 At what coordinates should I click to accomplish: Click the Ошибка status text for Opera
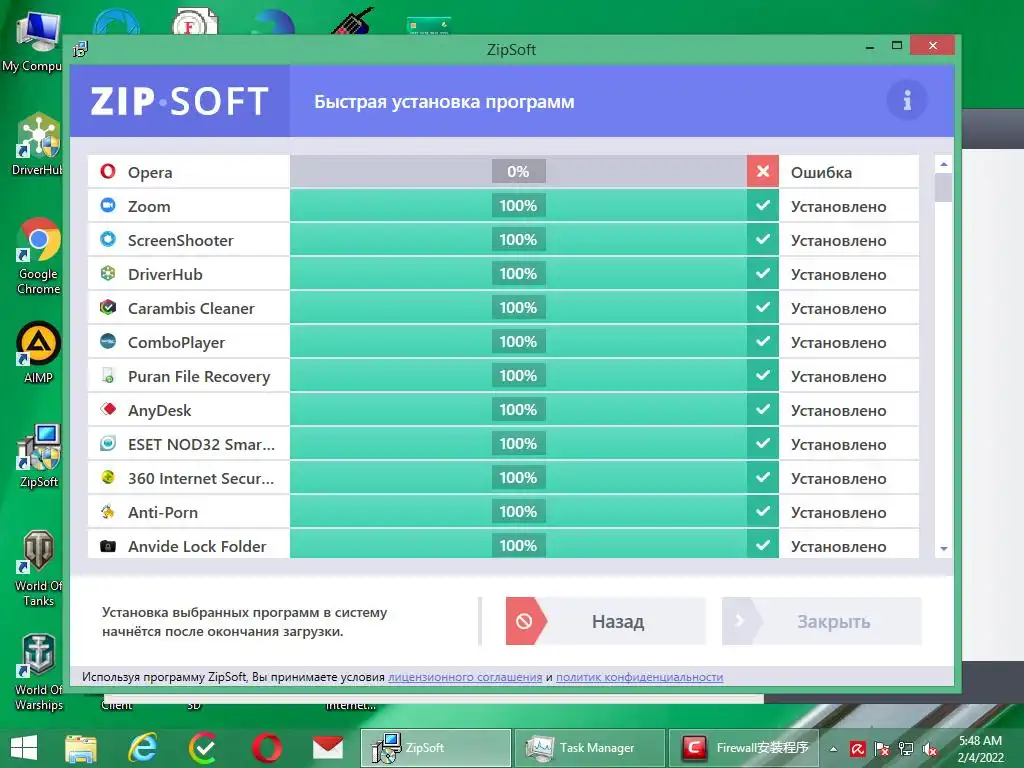click(821, 172)
